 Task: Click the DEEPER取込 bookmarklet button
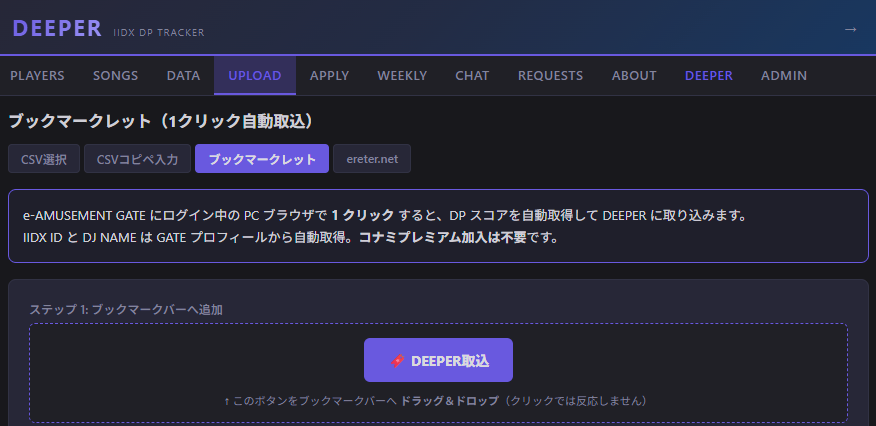439,360
